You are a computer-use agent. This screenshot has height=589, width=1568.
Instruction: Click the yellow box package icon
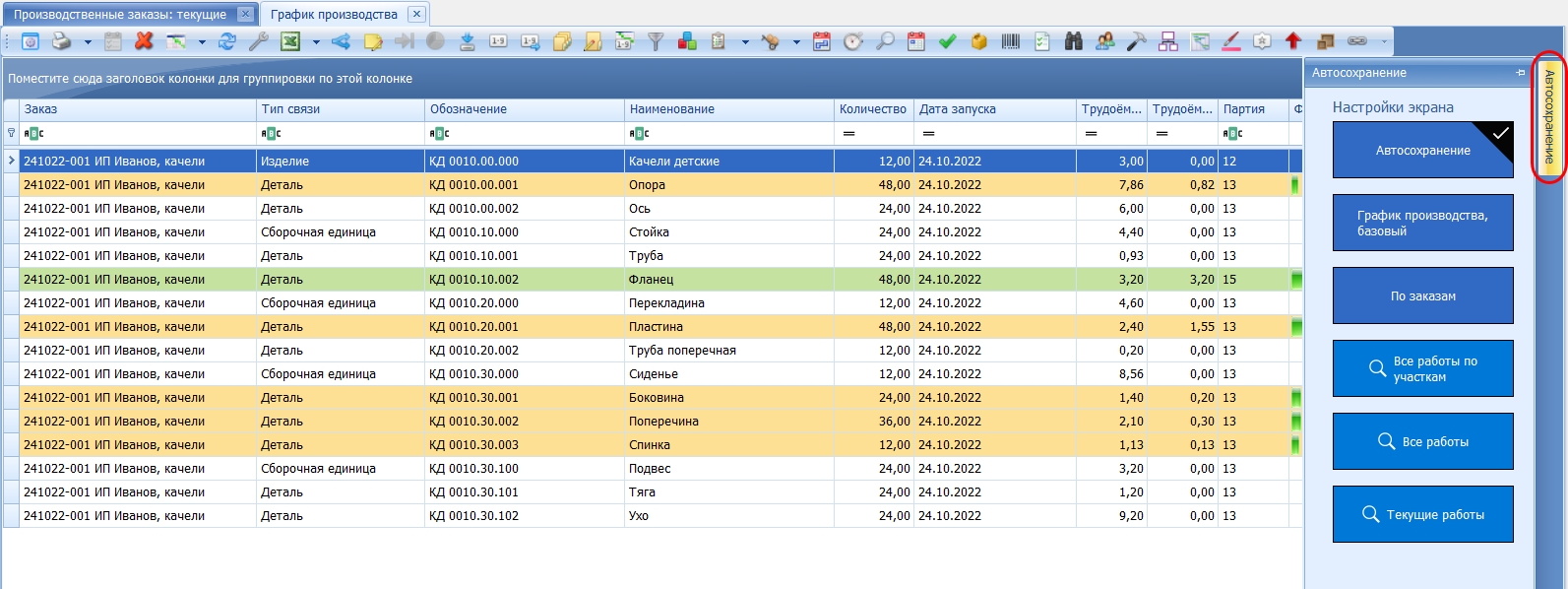click(979, 41)
